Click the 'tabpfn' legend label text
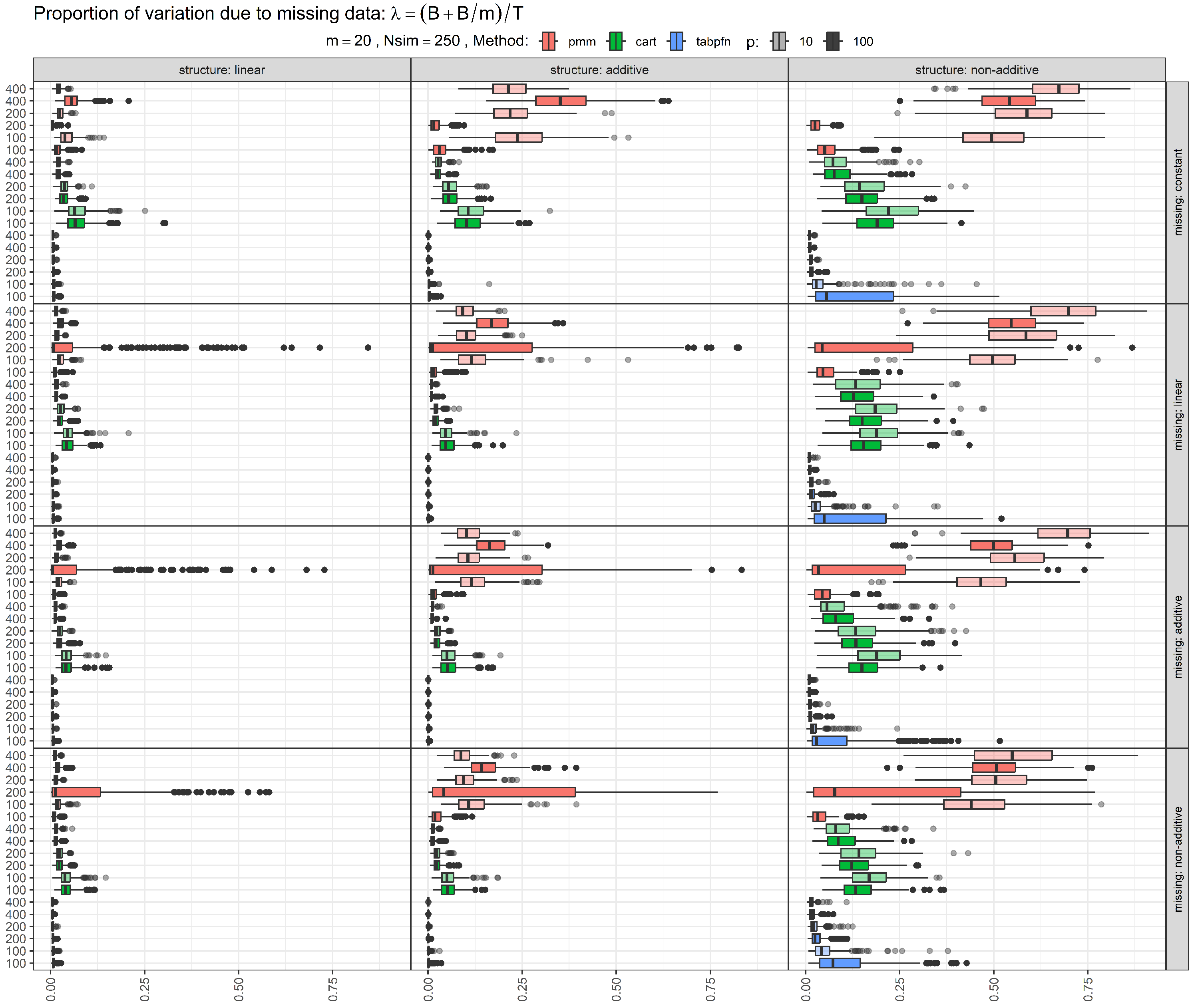This screenshot has width=1196, height=1008. [712, 42]
